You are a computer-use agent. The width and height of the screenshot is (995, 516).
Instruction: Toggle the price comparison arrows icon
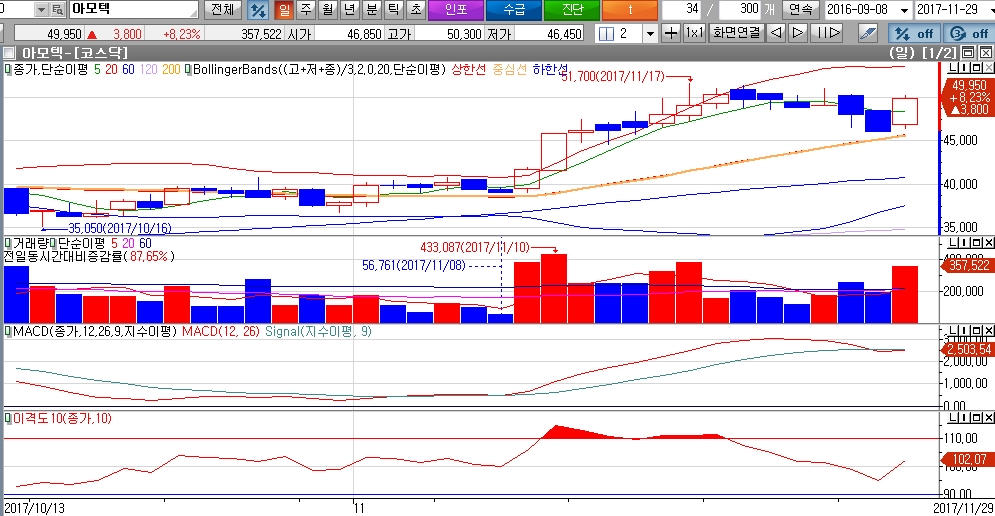click(x=257, y=10)
